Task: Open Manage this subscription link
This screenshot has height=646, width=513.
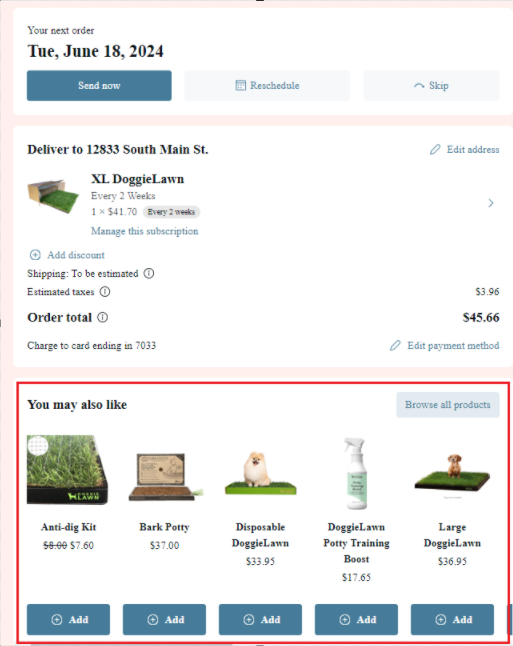Action: tap(145, 231)
